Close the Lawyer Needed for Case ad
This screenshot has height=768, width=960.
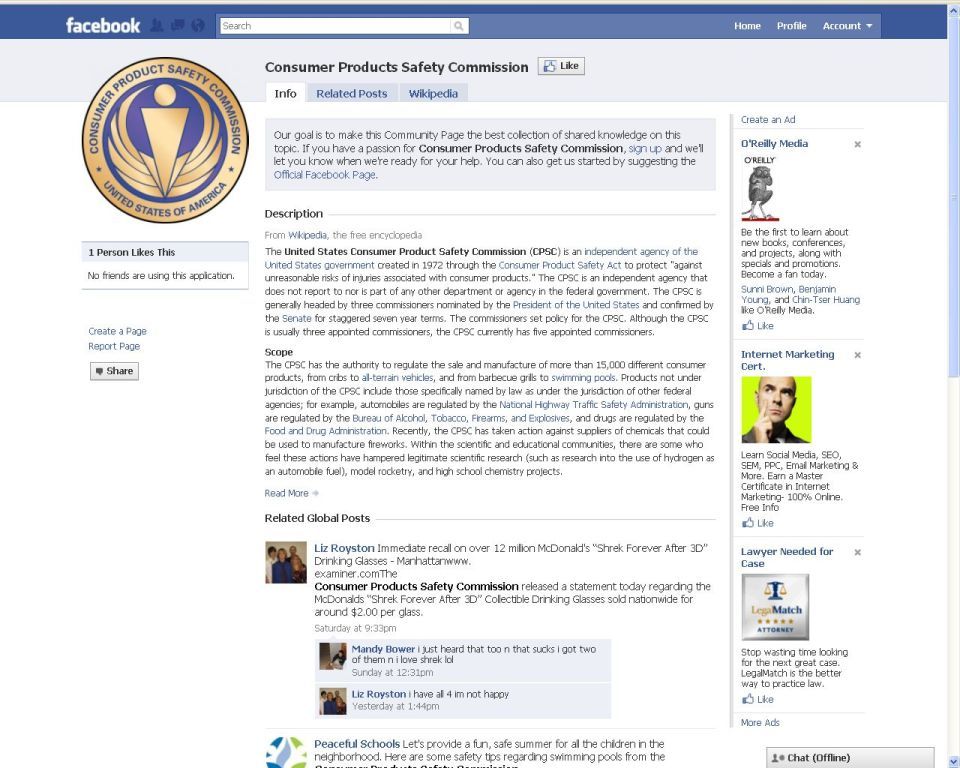[x=857, y=552]
